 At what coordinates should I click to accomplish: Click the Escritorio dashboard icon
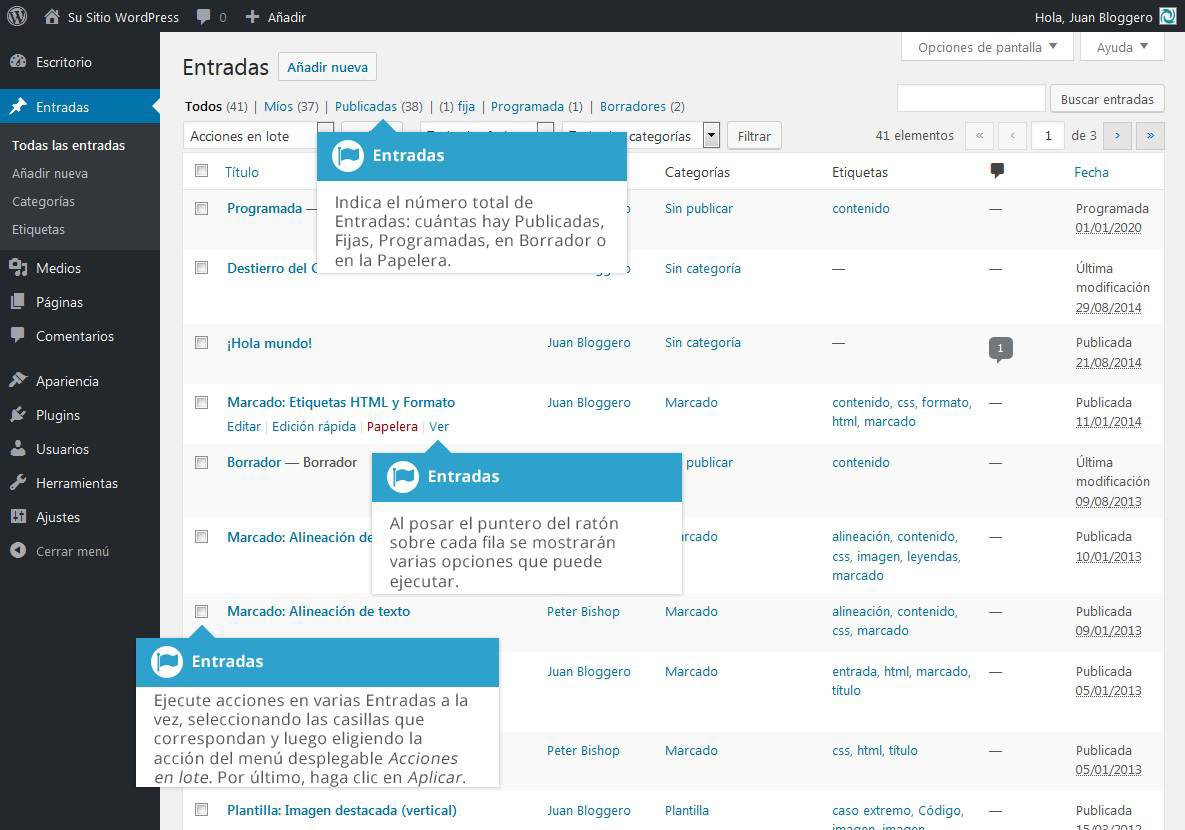point(18,62)
